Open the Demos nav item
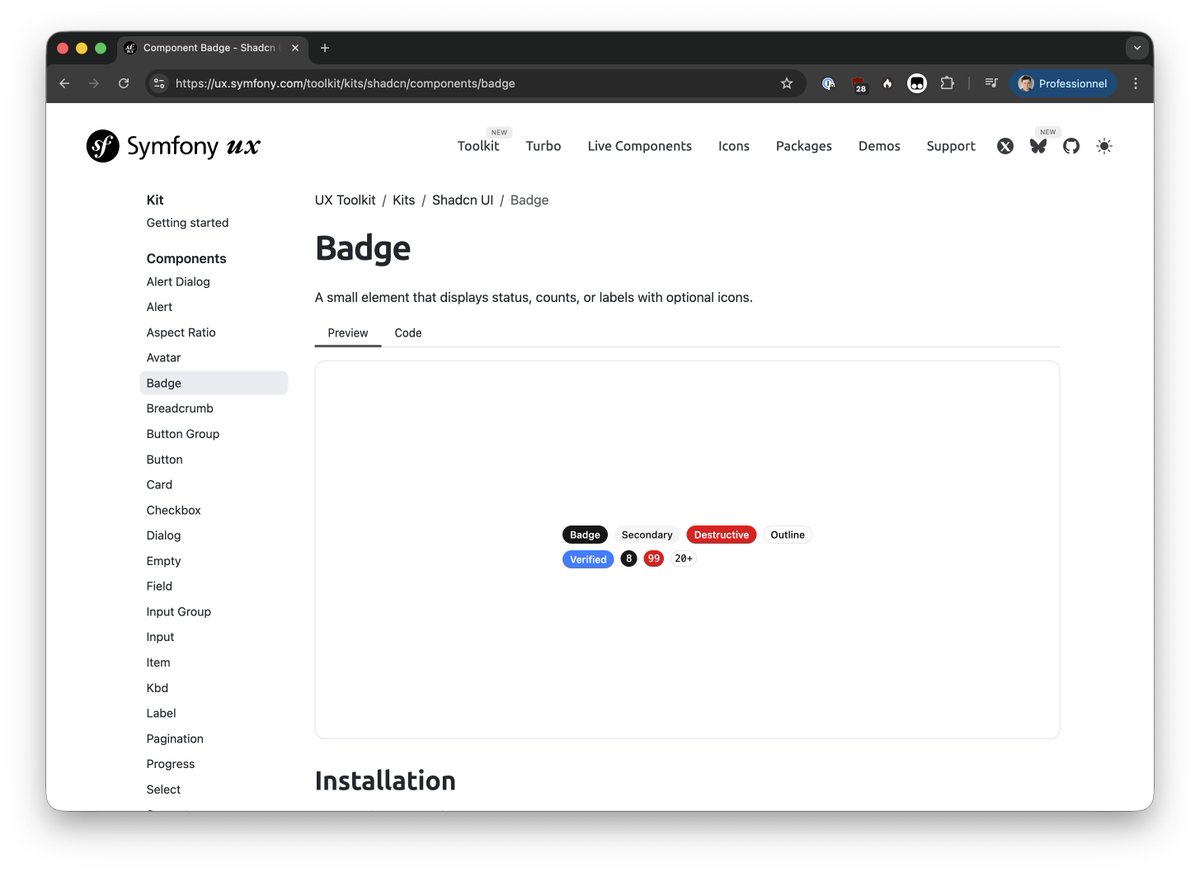 tap(879, 146)
